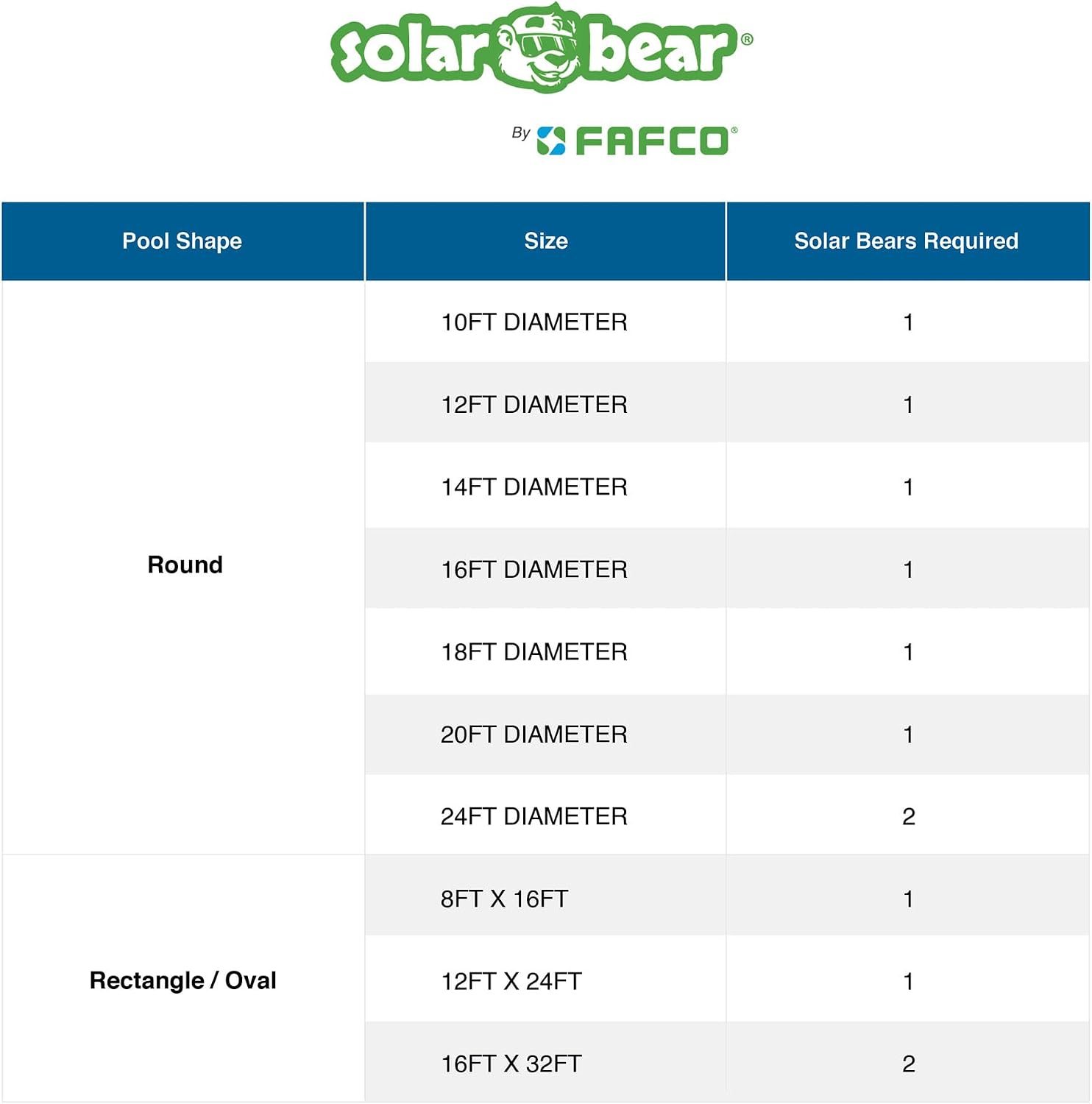The height and width of the screenshot is (1104, 1092).
Task: Select the 18FT DIAMETER size row
Action: [x=727, y=651]
